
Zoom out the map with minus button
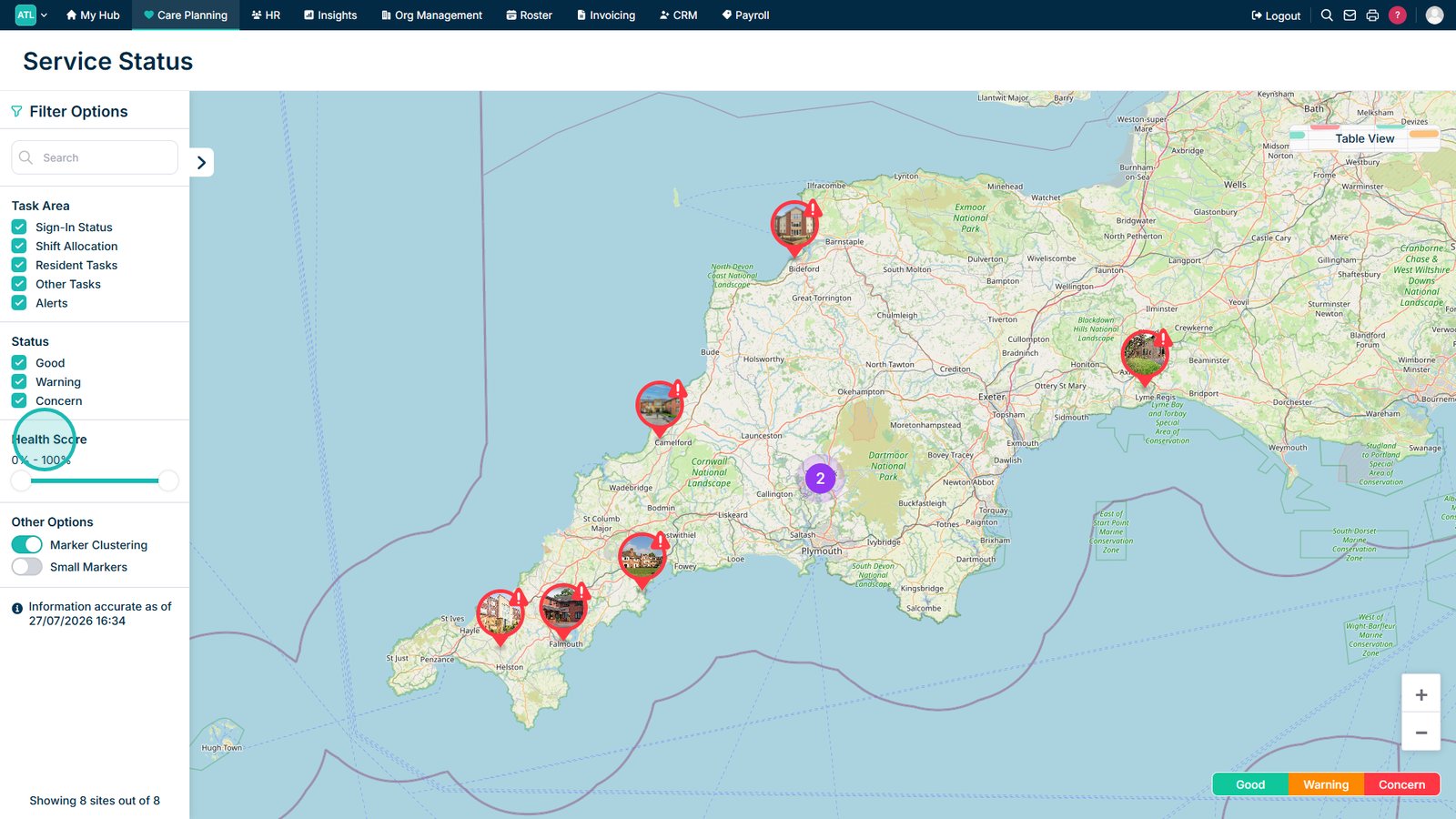(1421, 733)
